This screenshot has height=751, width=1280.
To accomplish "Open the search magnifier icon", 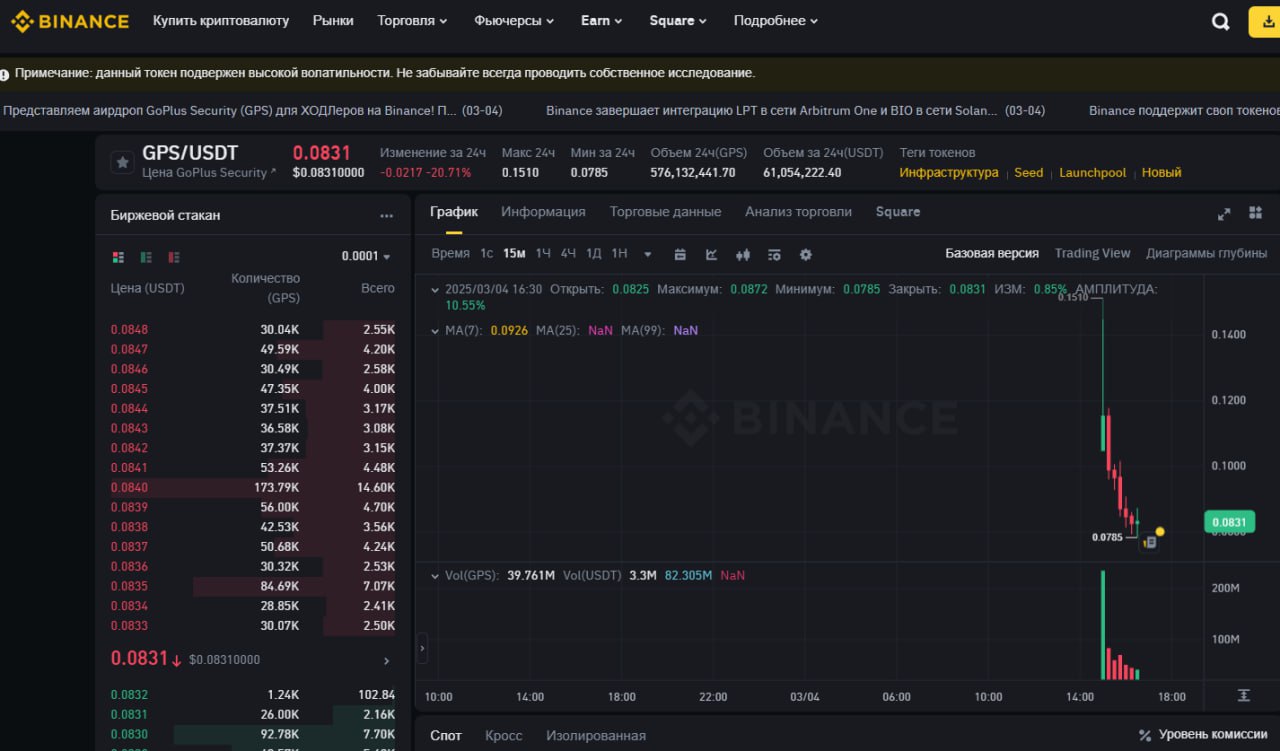I will point(1220,22).
